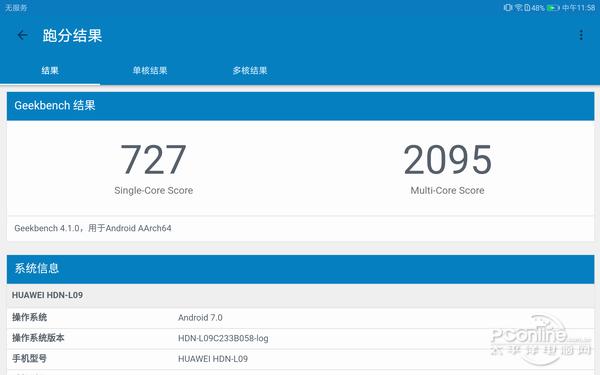
Task: Click the HUAWEI HDN-L09 device heading
Action: point(47,295)
